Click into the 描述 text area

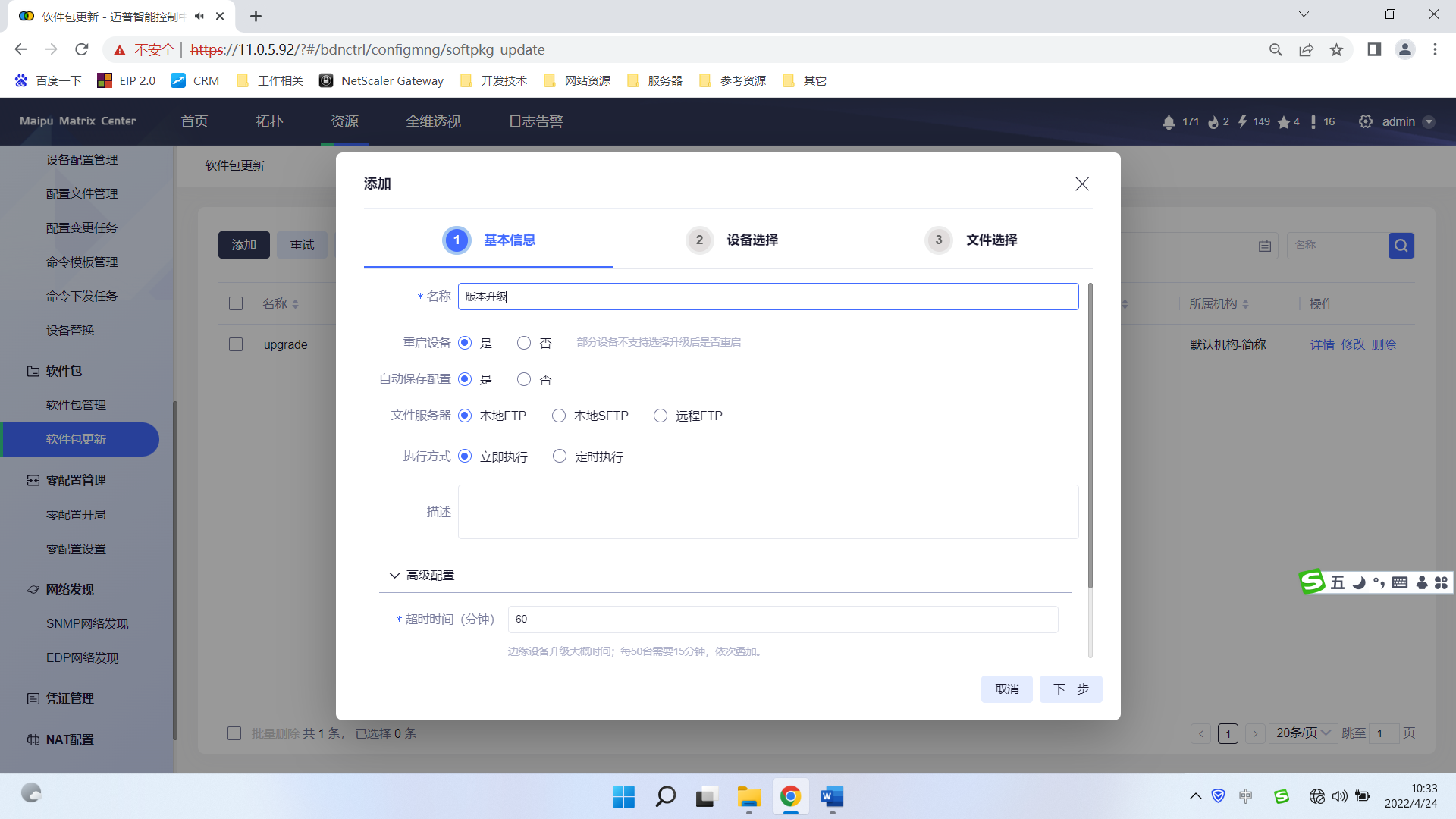768,512
